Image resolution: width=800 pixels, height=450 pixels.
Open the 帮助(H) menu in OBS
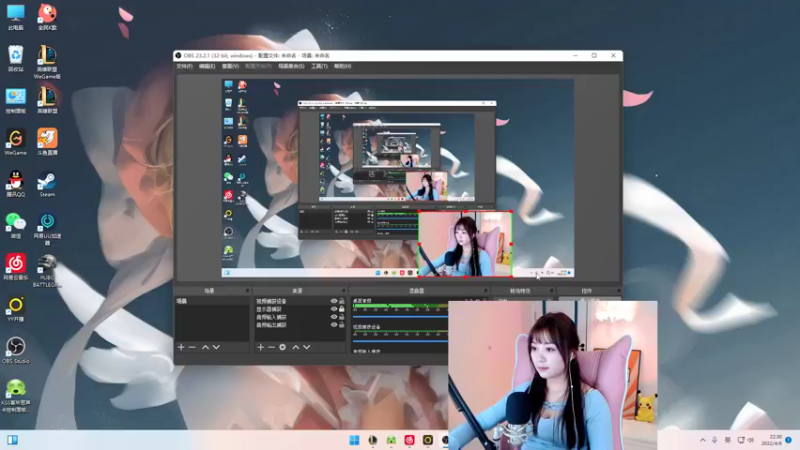[342, 66]
